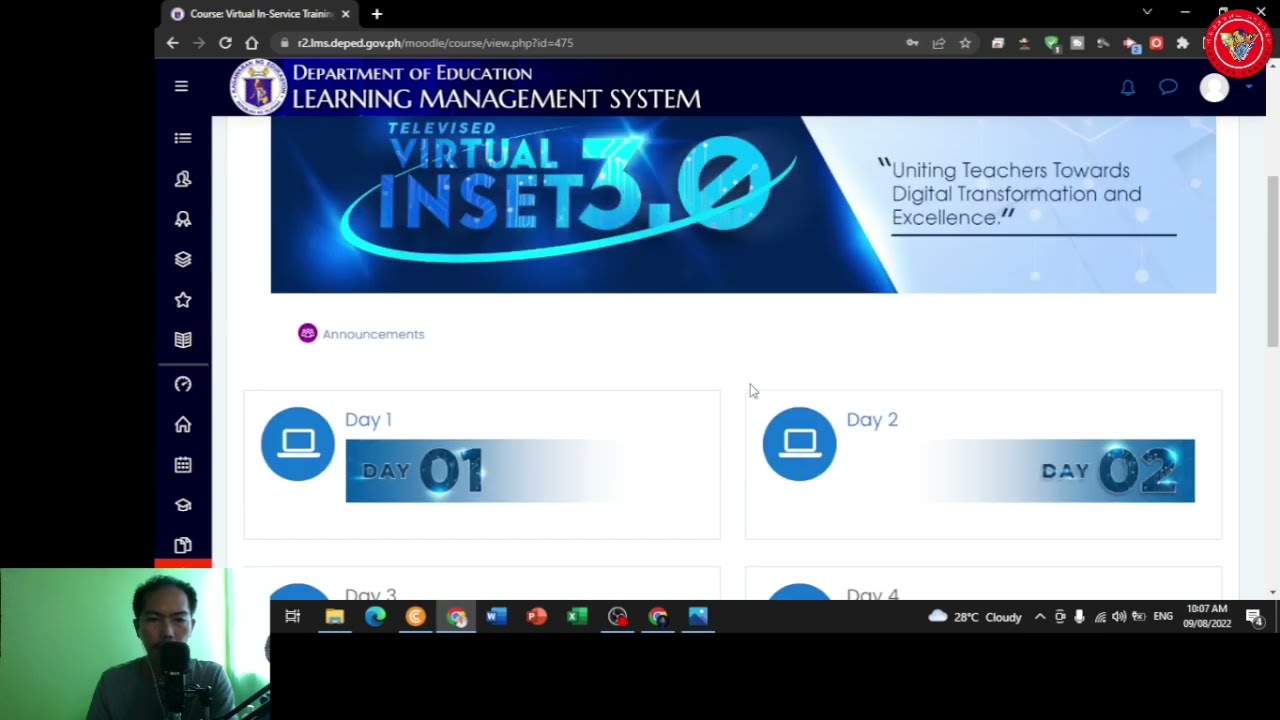
Task: Open the user profile avatar menu
Action: click(x=1214, y=88)
